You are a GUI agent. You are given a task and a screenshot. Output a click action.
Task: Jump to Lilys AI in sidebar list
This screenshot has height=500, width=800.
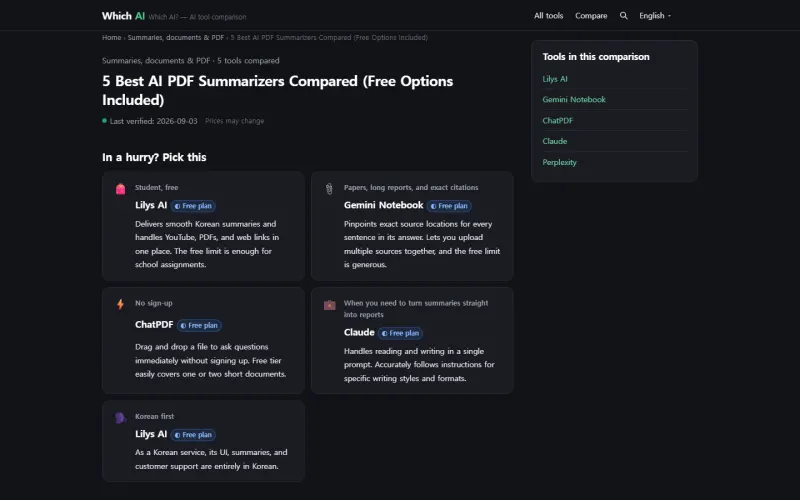coord(555,79)
